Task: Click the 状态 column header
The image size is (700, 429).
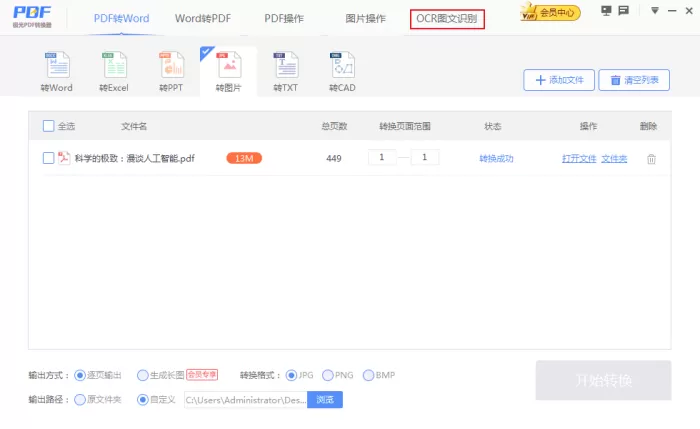Action: coord(493,126)
